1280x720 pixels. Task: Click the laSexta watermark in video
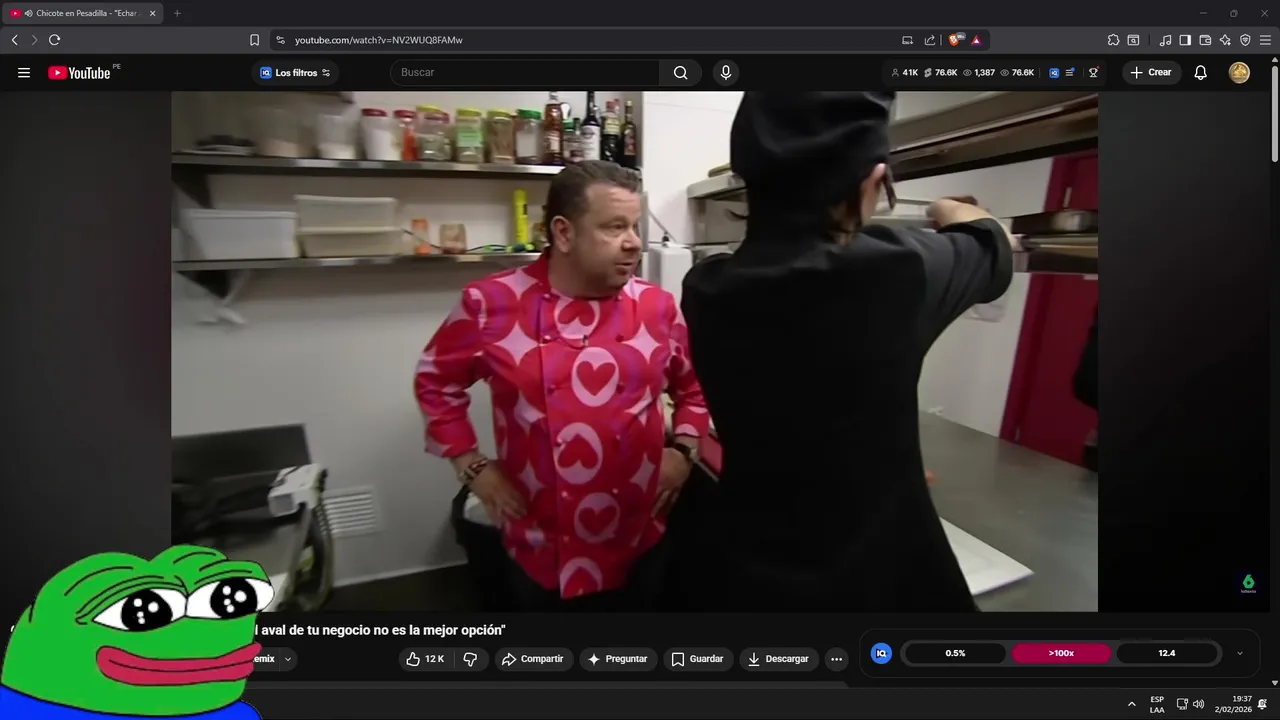click(1248, 584)
